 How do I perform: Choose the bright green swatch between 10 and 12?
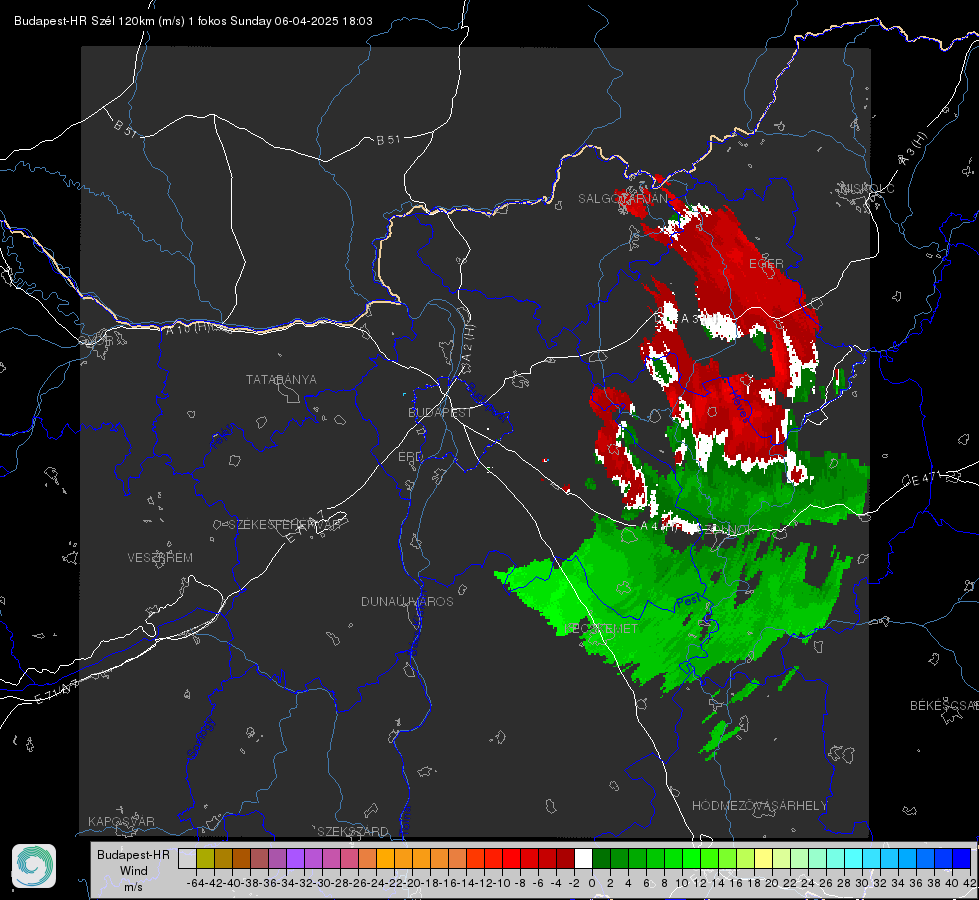pyautogui.click(x=691, y=858)
